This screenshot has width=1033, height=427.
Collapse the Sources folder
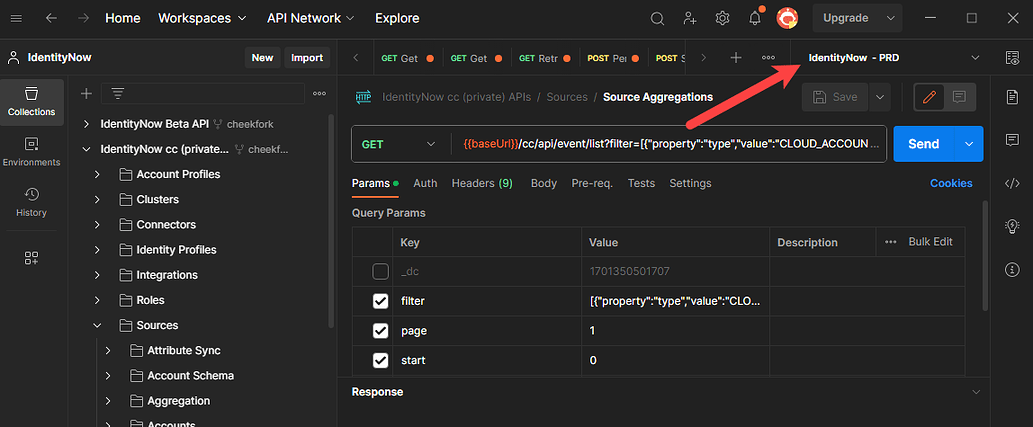pyautogui.click(x=97, y=326)
